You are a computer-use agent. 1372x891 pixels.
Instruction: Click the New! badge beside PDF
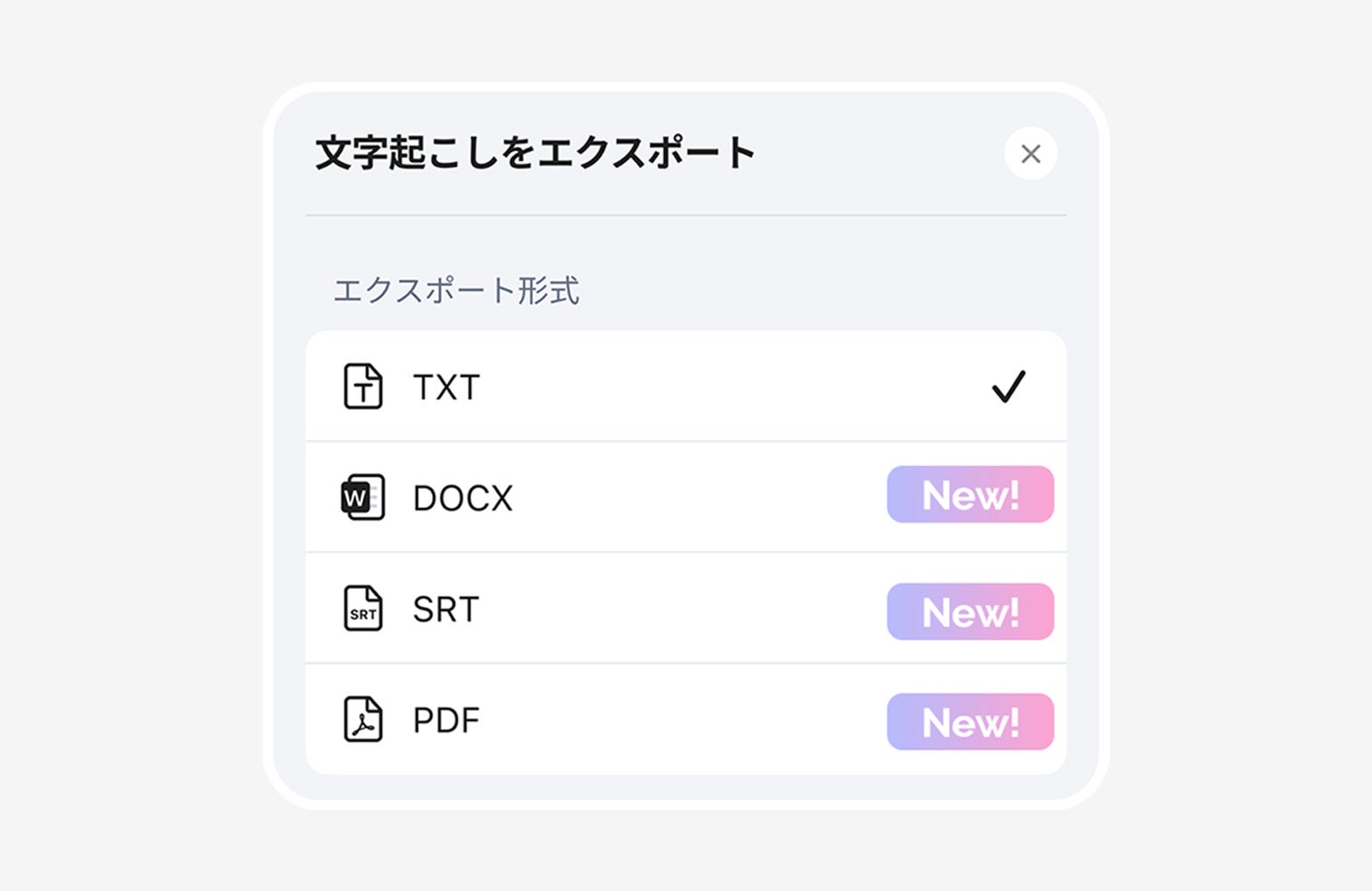(970, 722)
